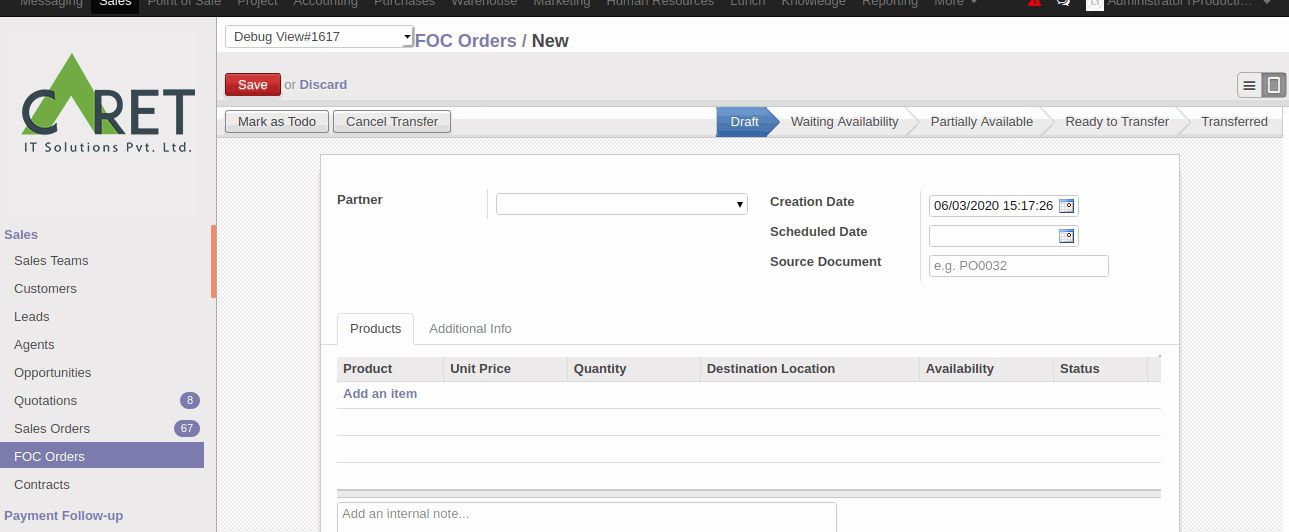
Task: Click the Source Document input field
Action: 1018,266
